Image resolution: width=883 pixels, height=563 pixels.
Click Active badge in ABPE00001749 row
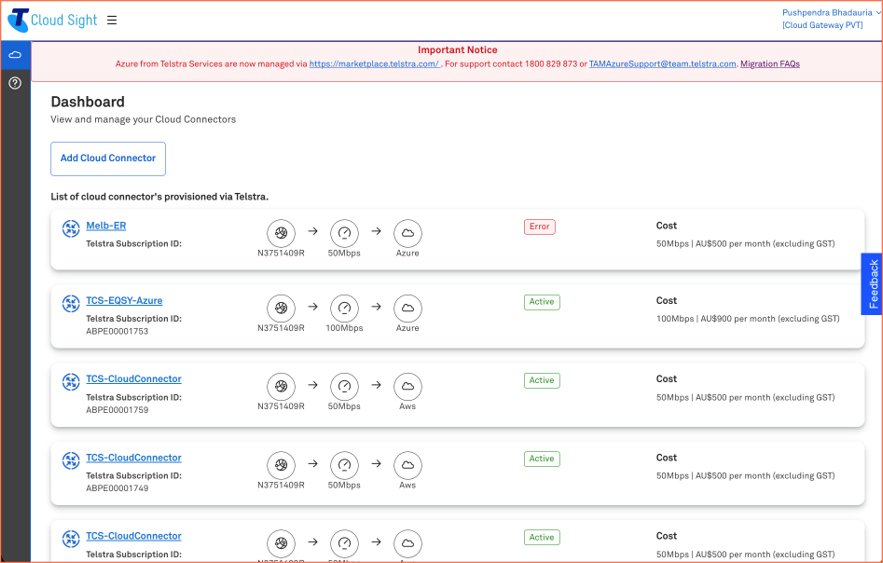click(x=542, y=459)
